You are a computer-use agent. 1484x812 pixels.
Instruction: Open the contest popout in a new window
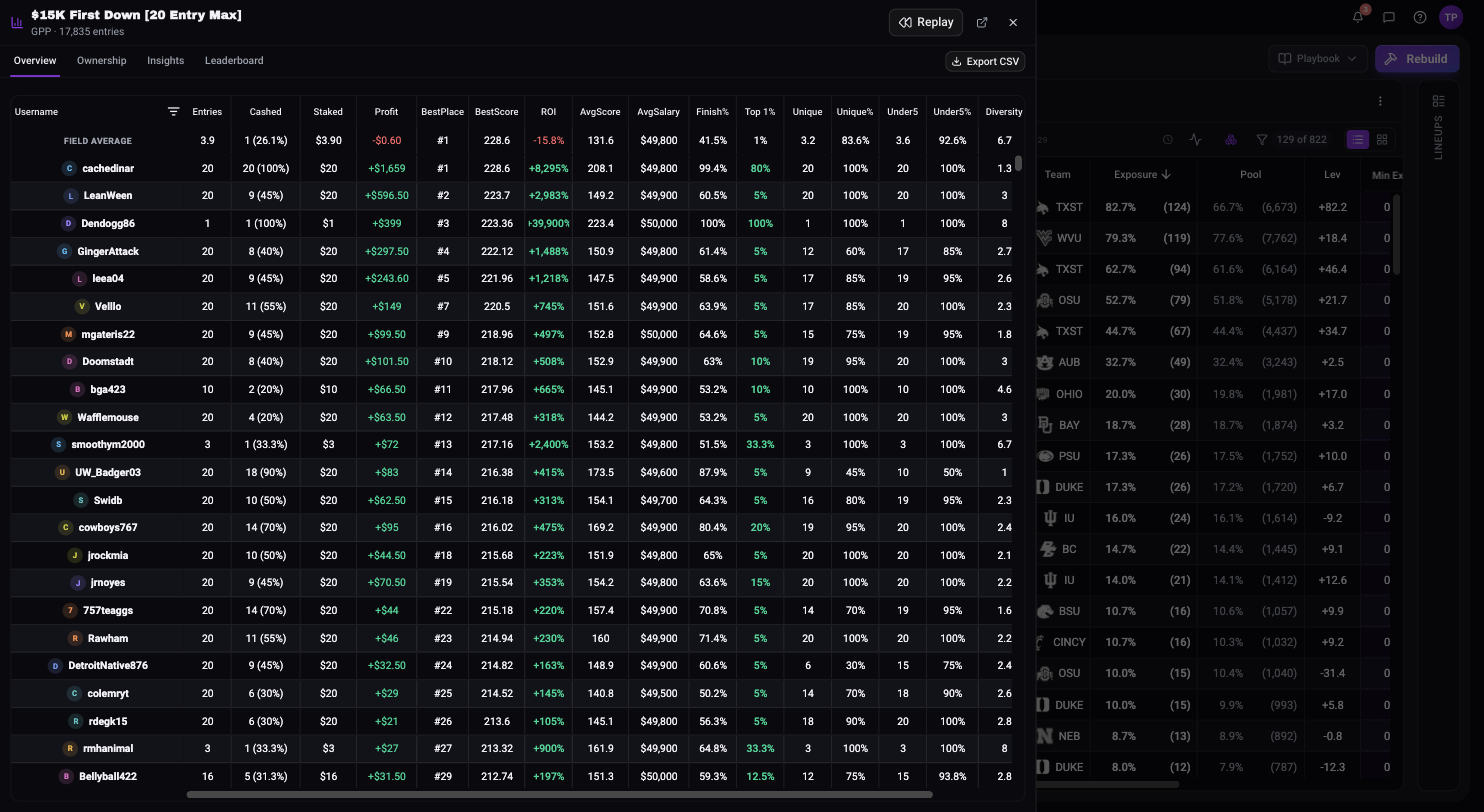click(x=982, y=22)
